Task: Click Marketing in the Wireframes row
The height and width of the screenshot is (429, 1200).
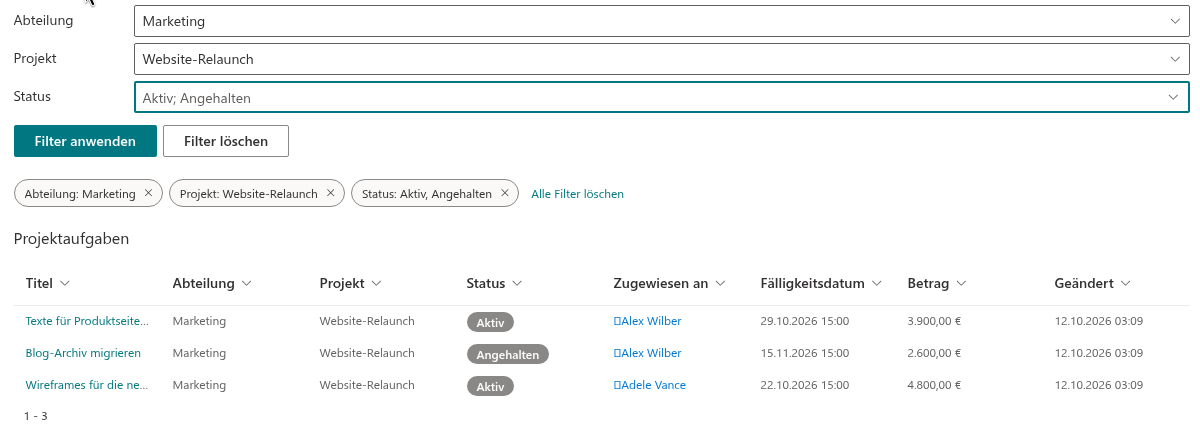Action: (199, 385)
